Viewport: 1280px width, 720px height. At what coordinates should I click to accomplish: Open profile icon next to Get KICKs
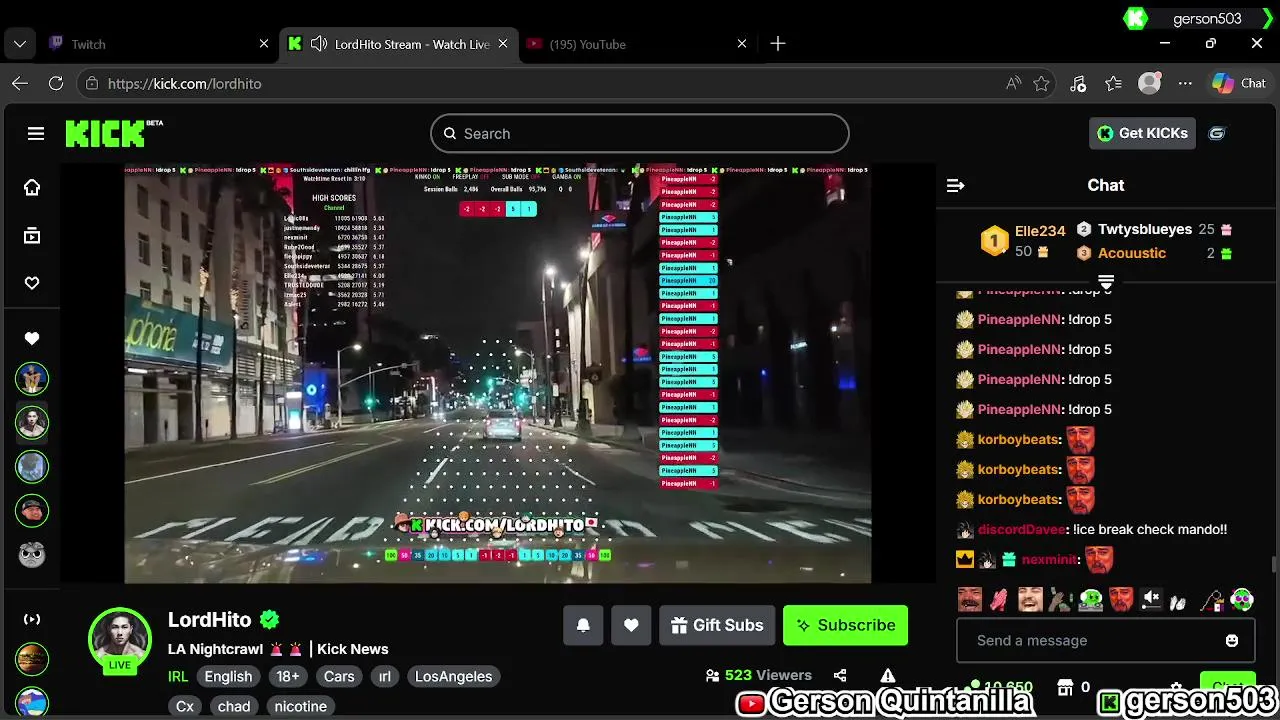pos(1217,133)
